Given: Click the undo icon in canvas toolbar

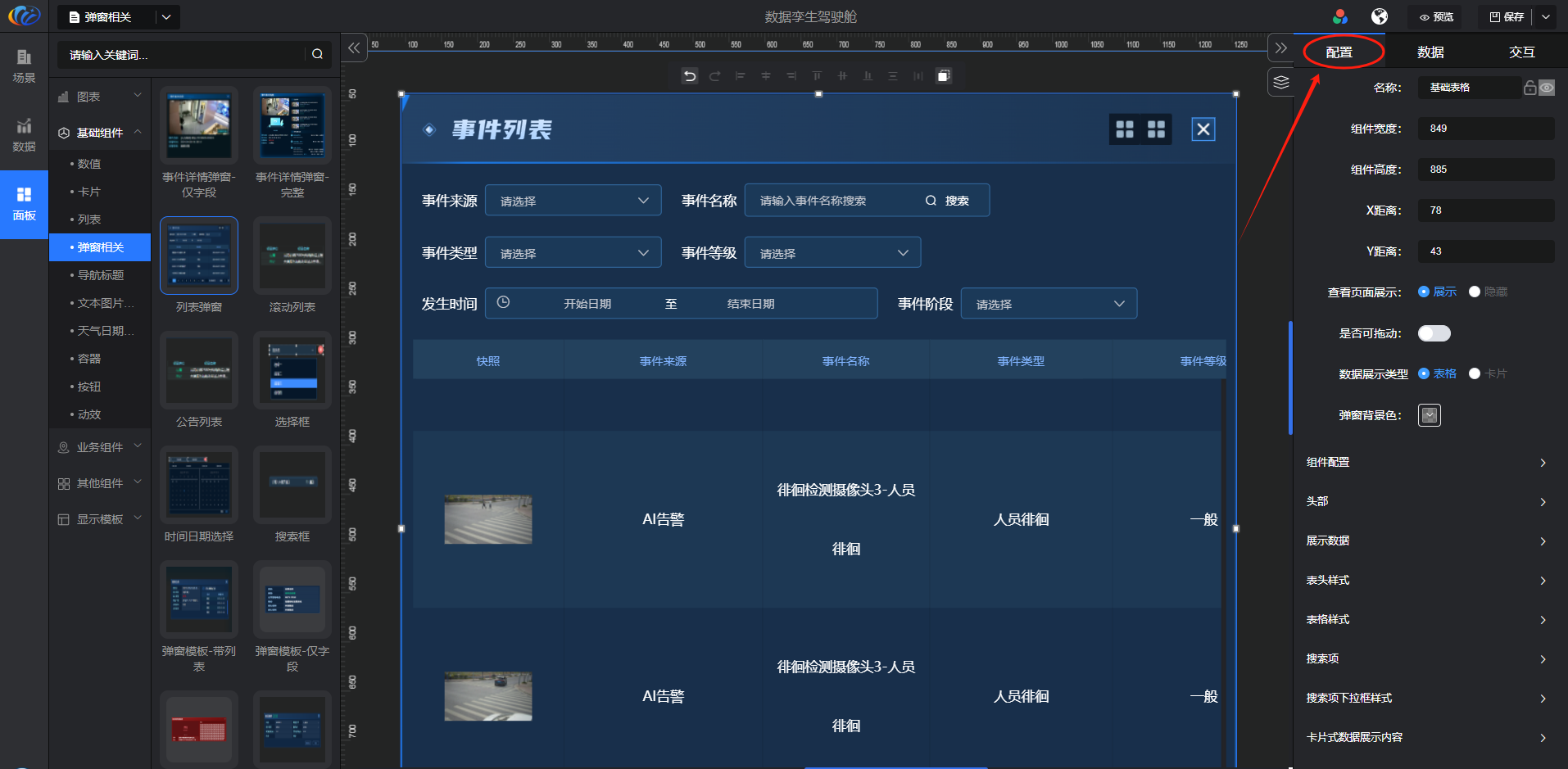Looking at the screenshot, I should [690, 76].
